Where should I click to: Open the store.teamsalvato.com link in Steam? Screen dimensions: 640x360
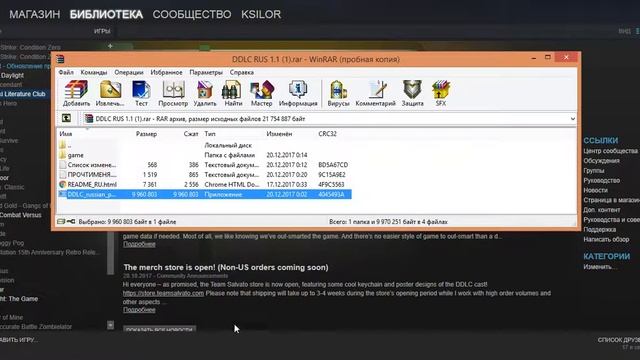[163, 293]
